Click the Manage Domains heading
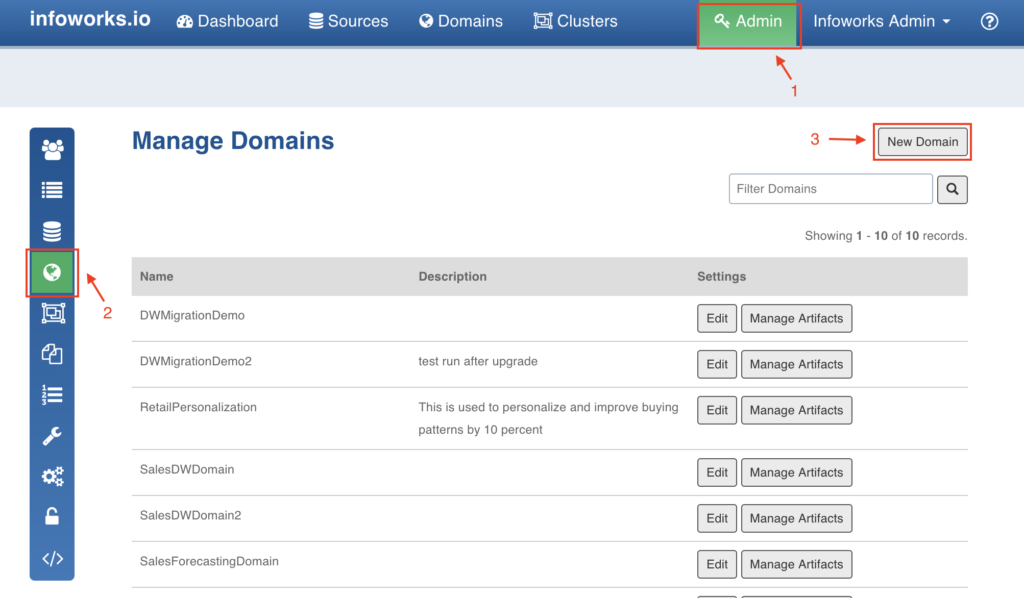 [233, 141]
